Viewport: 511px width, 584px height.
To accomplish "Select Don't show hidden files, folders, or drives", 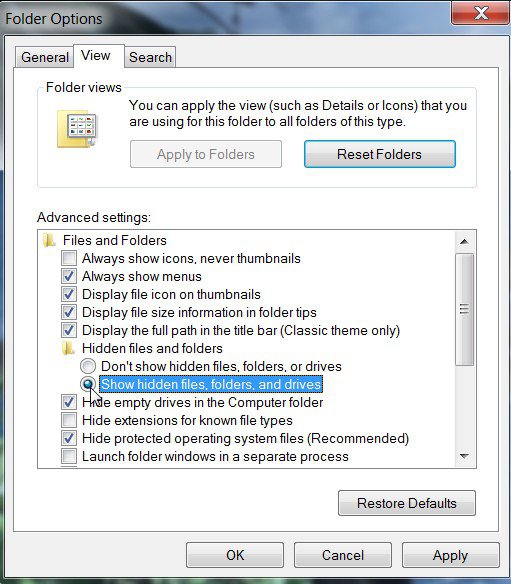I will click(x=88, y=366).
